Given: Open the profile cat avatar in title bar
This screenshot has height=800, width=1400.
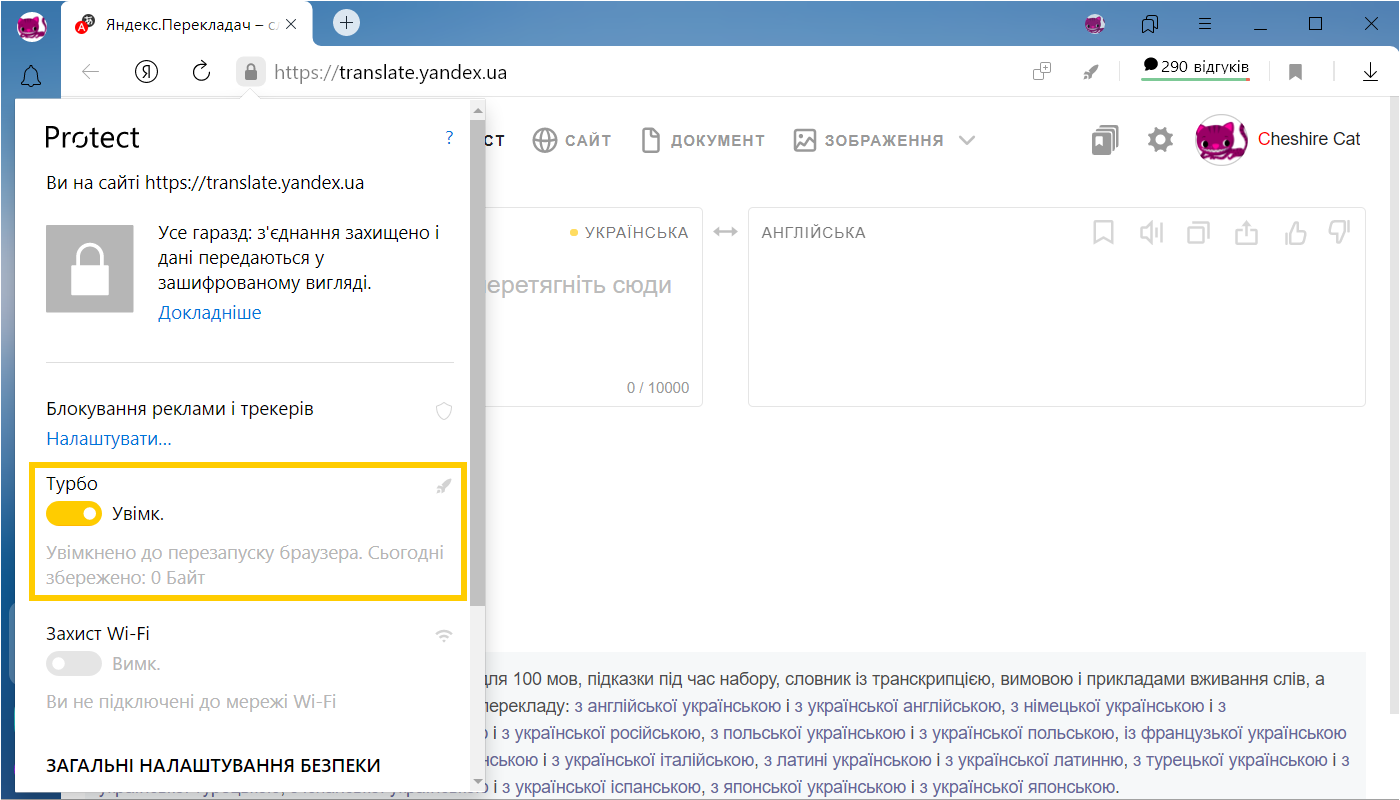Looking at the screenshot, I should point(1095,23).
